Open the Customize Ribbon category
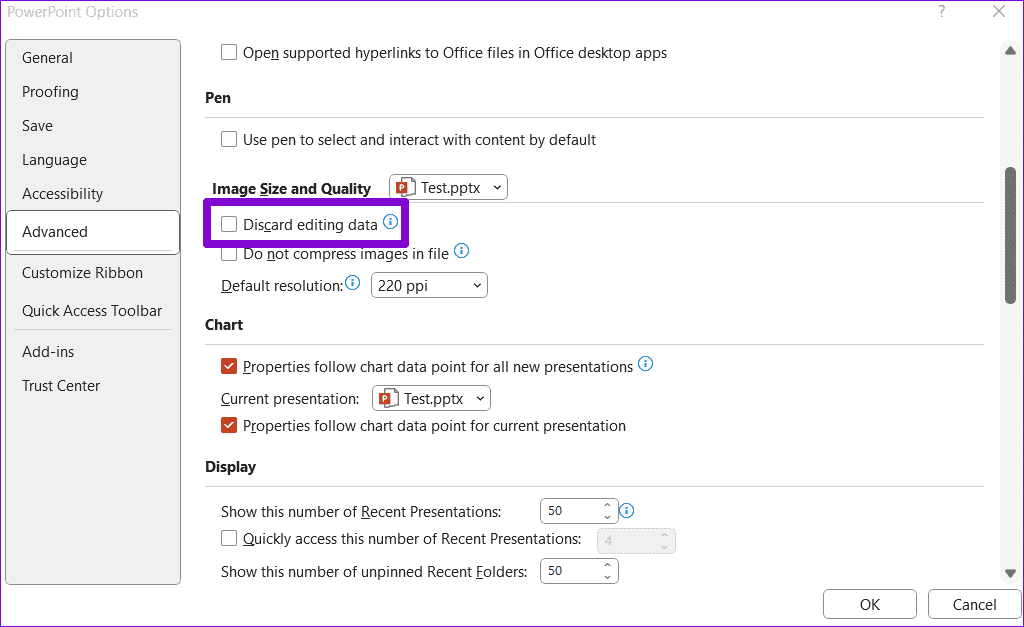The height and width of the screenshot is (627, 1024). click(82, 273)
